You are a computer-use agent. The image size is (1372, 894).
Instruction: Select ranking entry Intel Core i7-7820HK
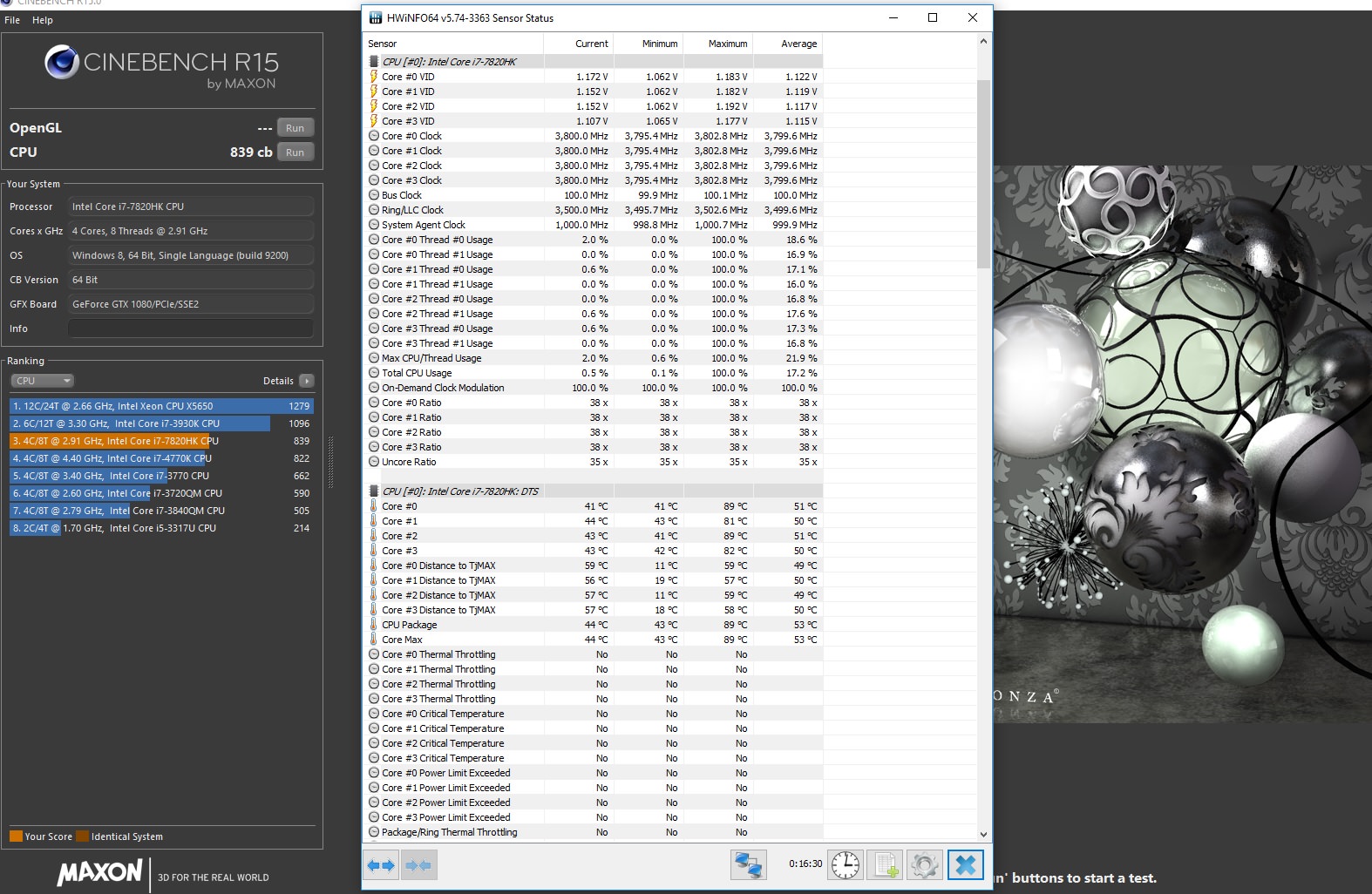point(161,441)
